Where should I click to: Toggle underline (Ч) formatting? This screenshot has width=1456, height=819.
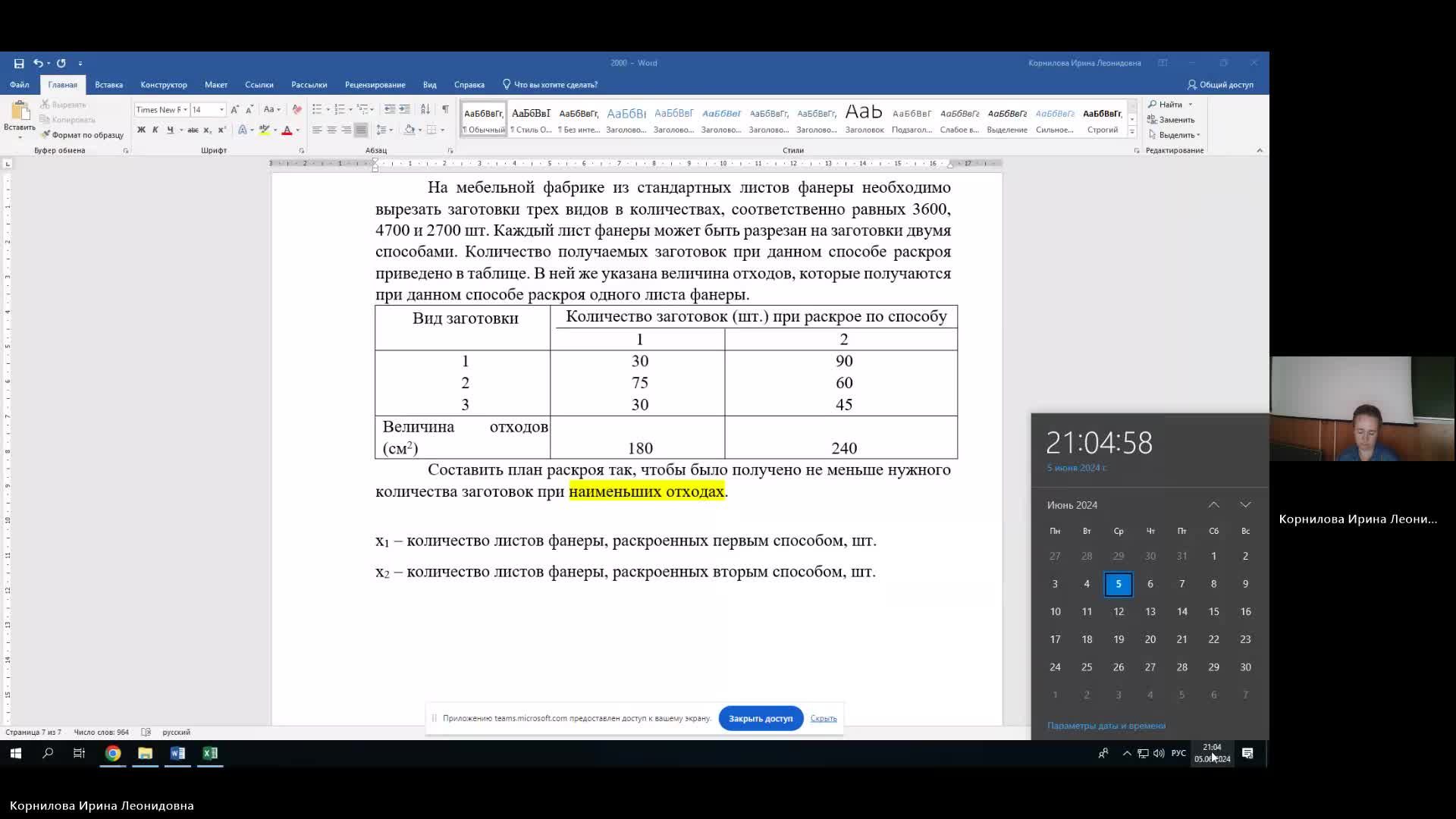(x=170, y=130)
